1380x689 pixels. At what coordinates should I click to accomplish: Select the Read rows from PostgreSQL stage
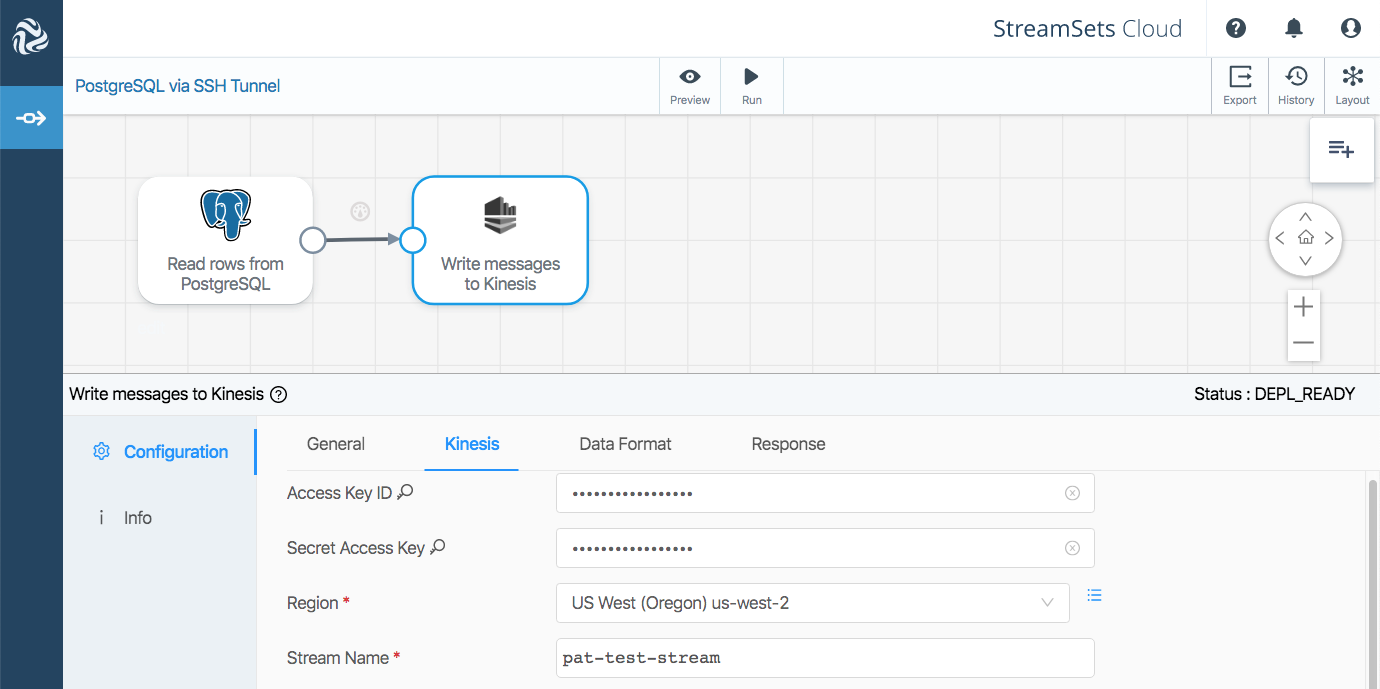225,240
